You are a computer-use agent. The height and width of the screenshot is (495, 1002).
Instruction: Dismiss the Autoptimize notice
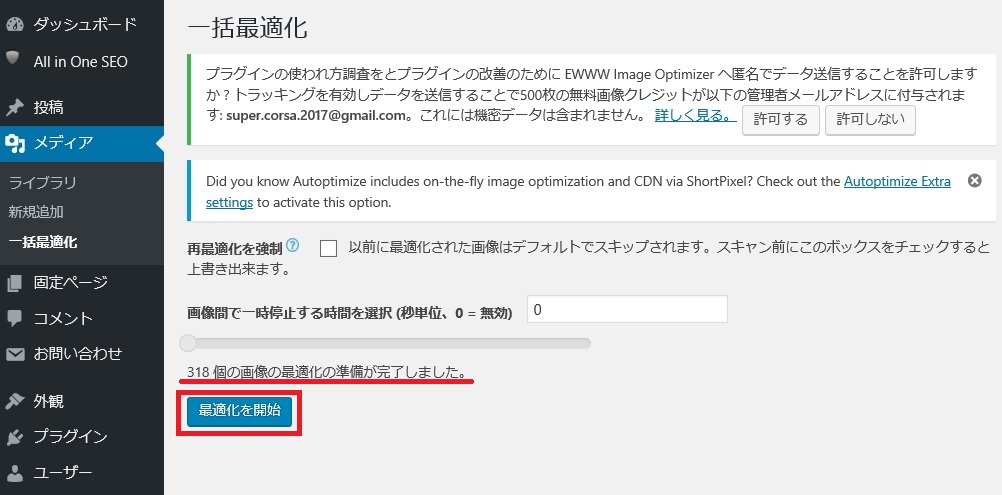974,181
